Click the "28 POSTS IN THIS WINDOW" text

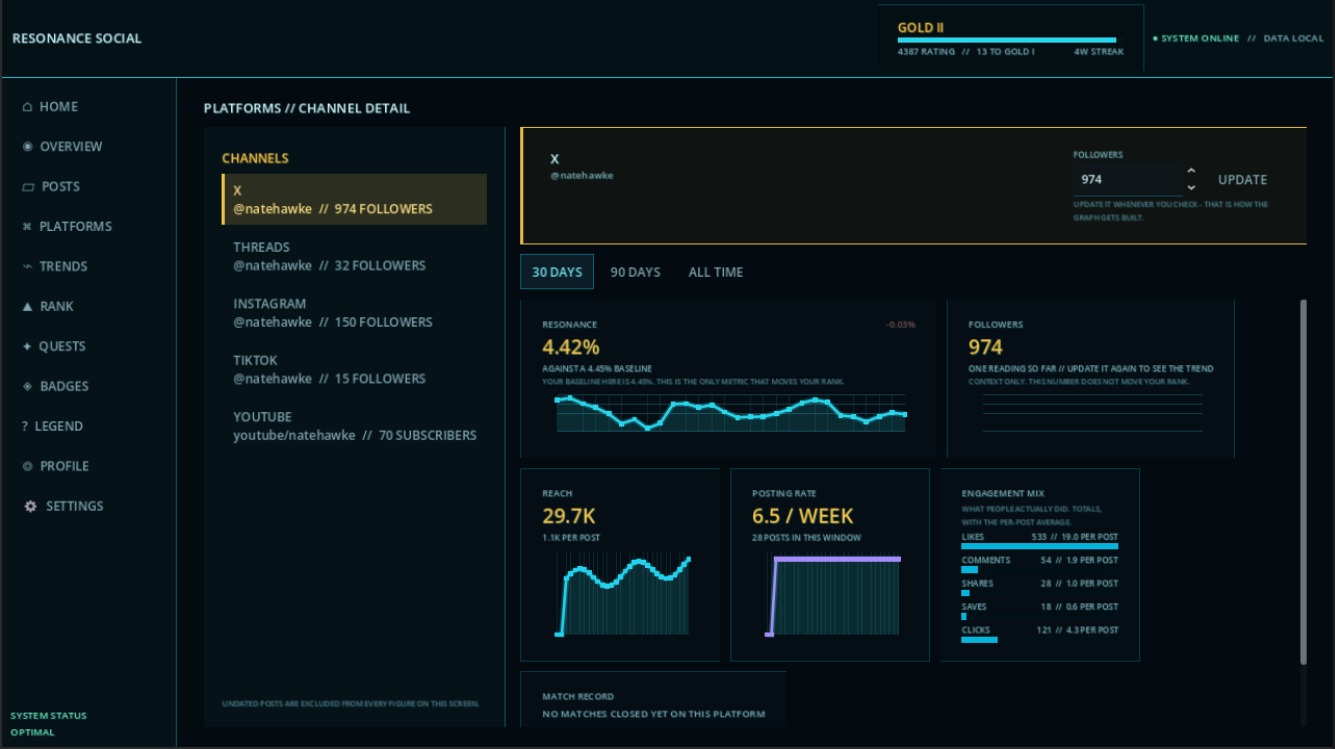(x=806, y=538)
